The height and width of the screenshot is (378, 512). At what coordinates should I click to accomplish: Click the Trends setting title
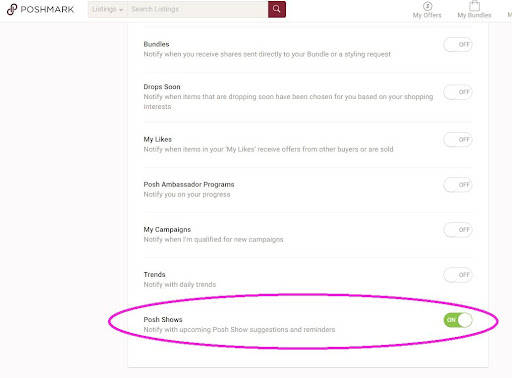(x=154, y=274)
